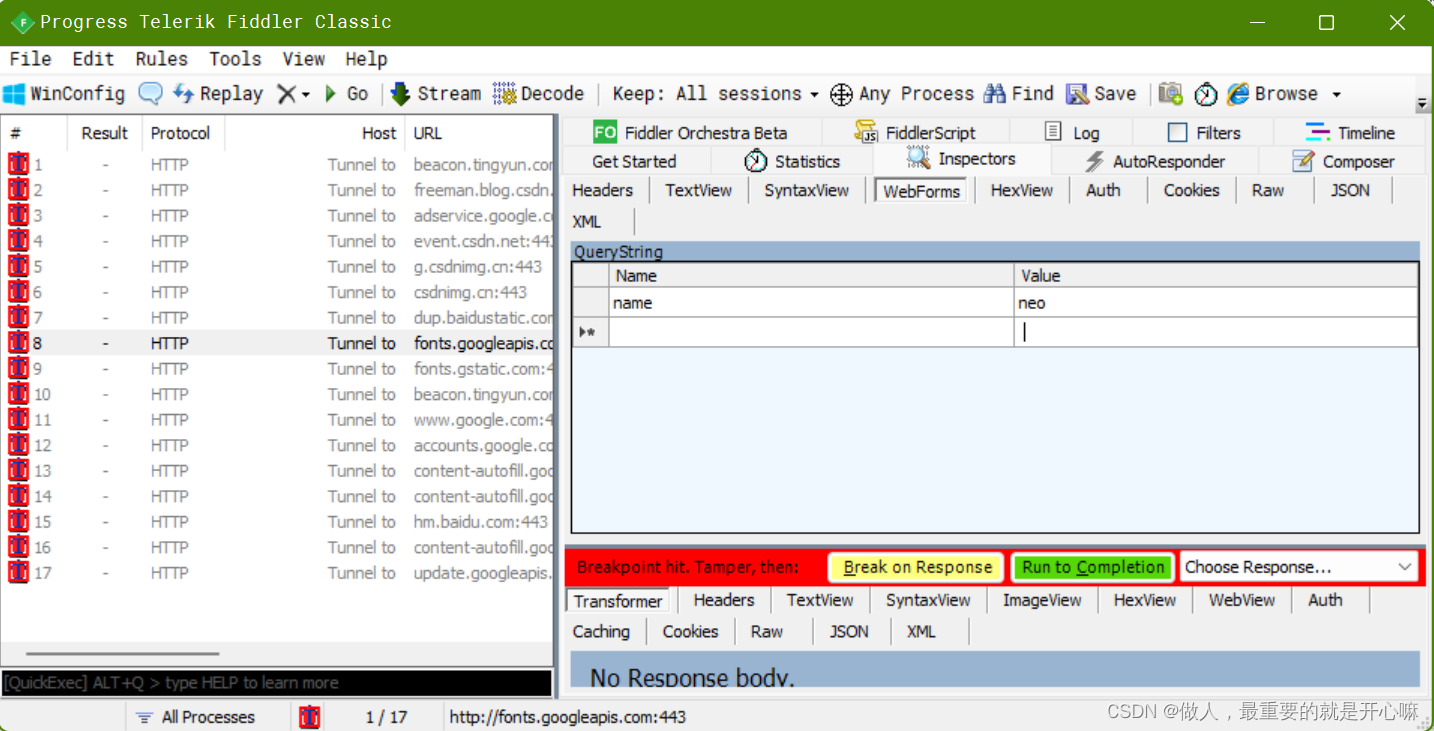Click the Break on Response button
This screenshot has height=731, width=1434.
916,567
